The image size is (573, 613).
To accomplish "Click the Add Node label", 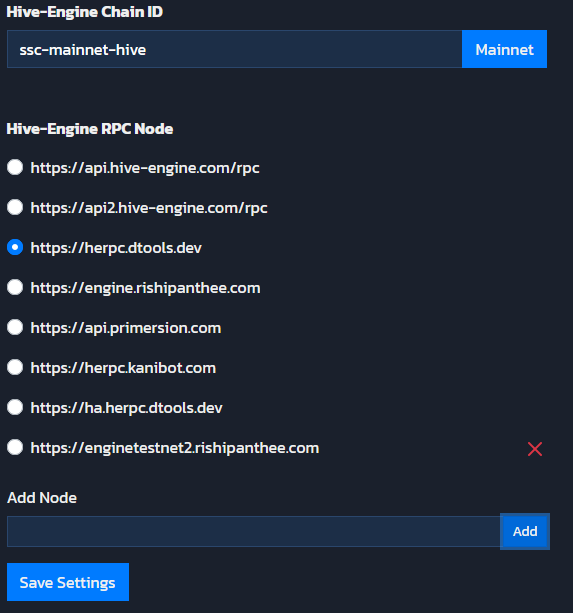I will pyautogui.click(x=42, y=498).
